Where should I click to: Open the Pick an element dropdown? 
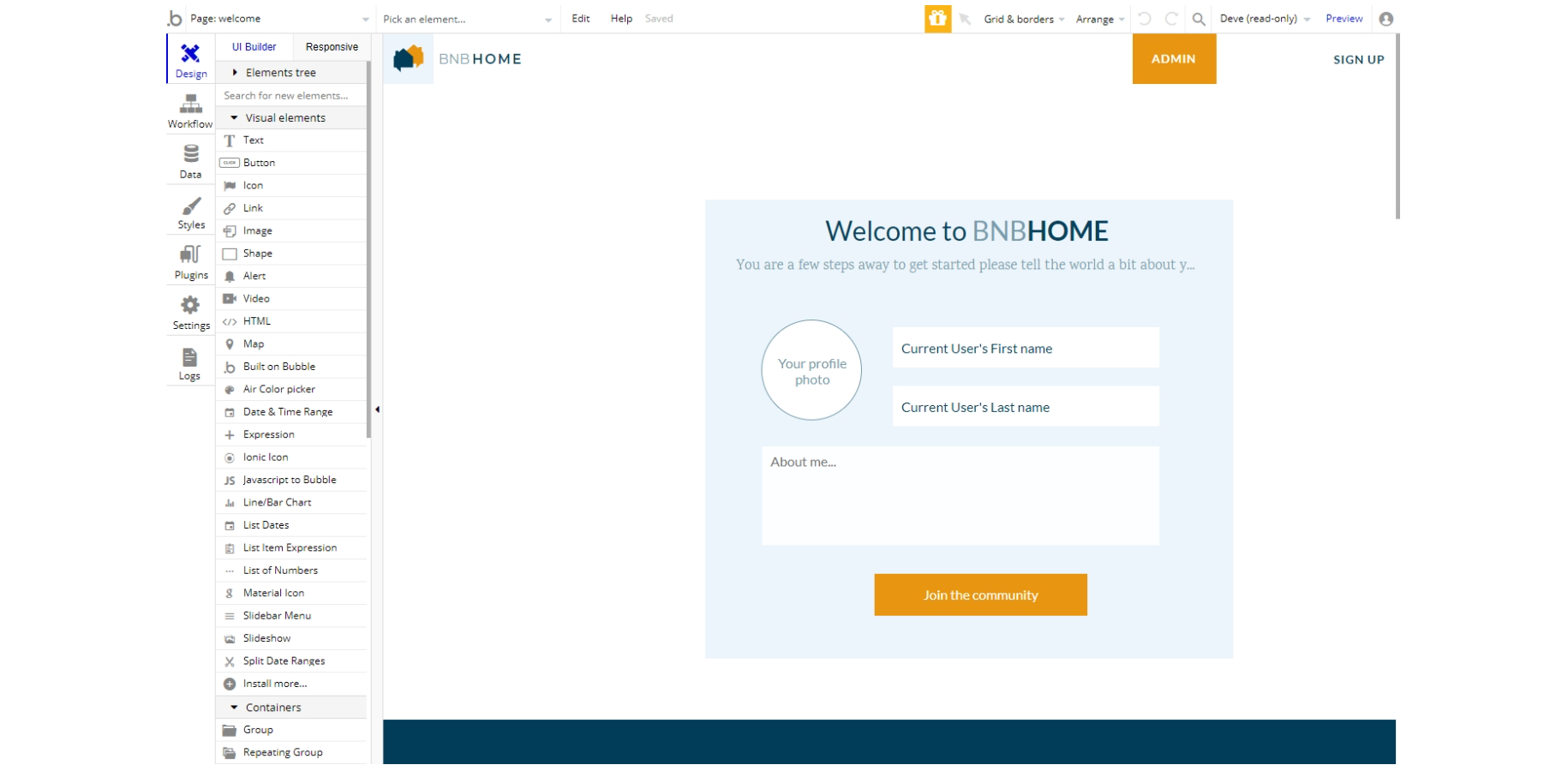[468, 19]
